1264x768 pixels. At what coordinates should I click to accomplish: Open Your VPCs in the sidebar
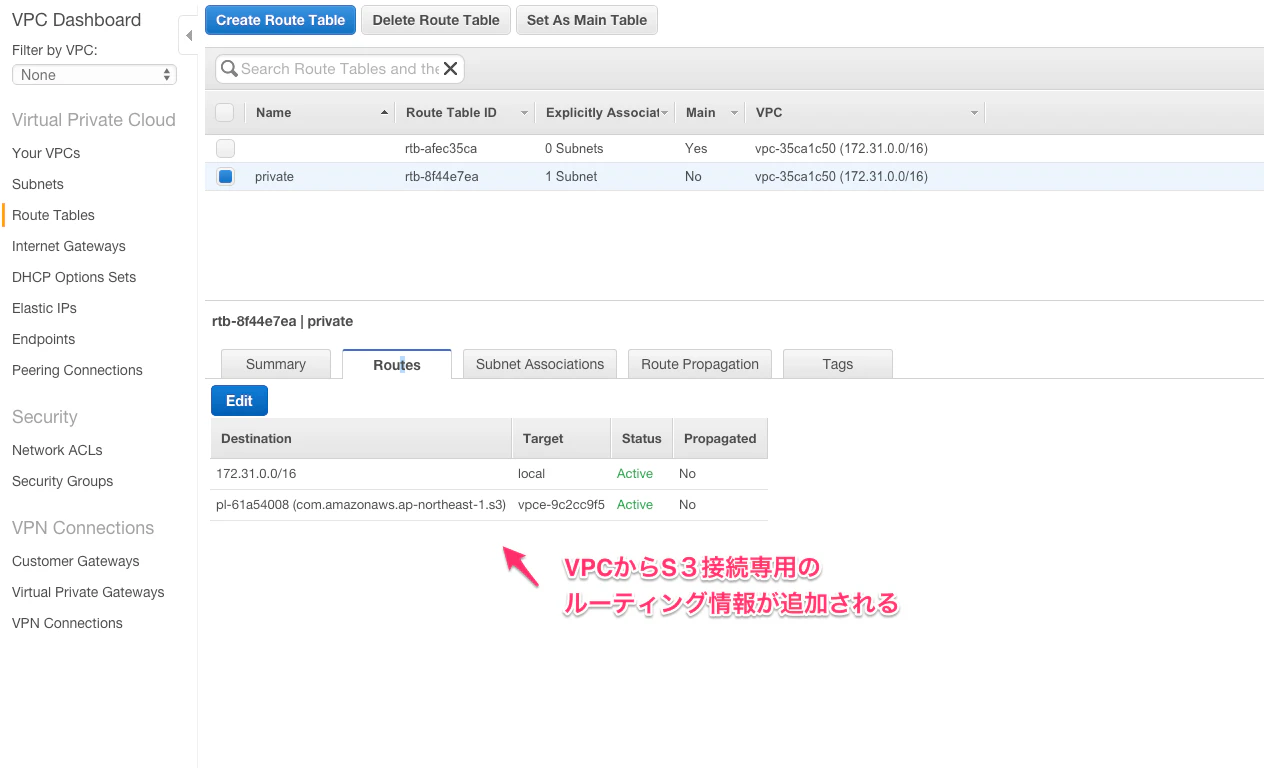tap(46, 153)
